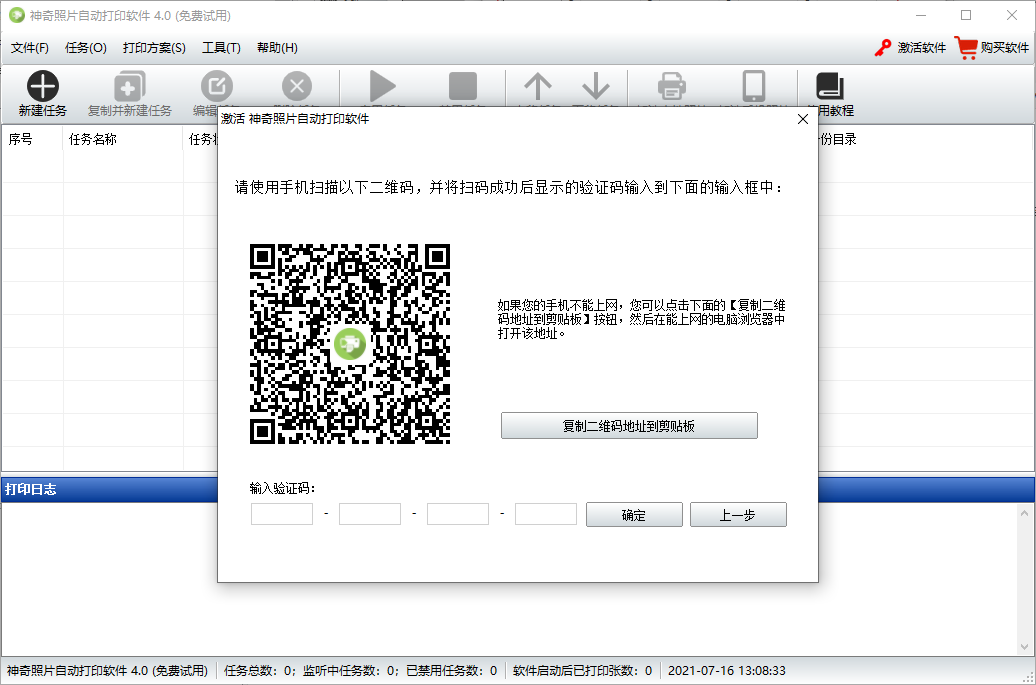The height and width of the screenshot is (685, 1036).
Task: Click the move down arrow icon
Action: 596,86
